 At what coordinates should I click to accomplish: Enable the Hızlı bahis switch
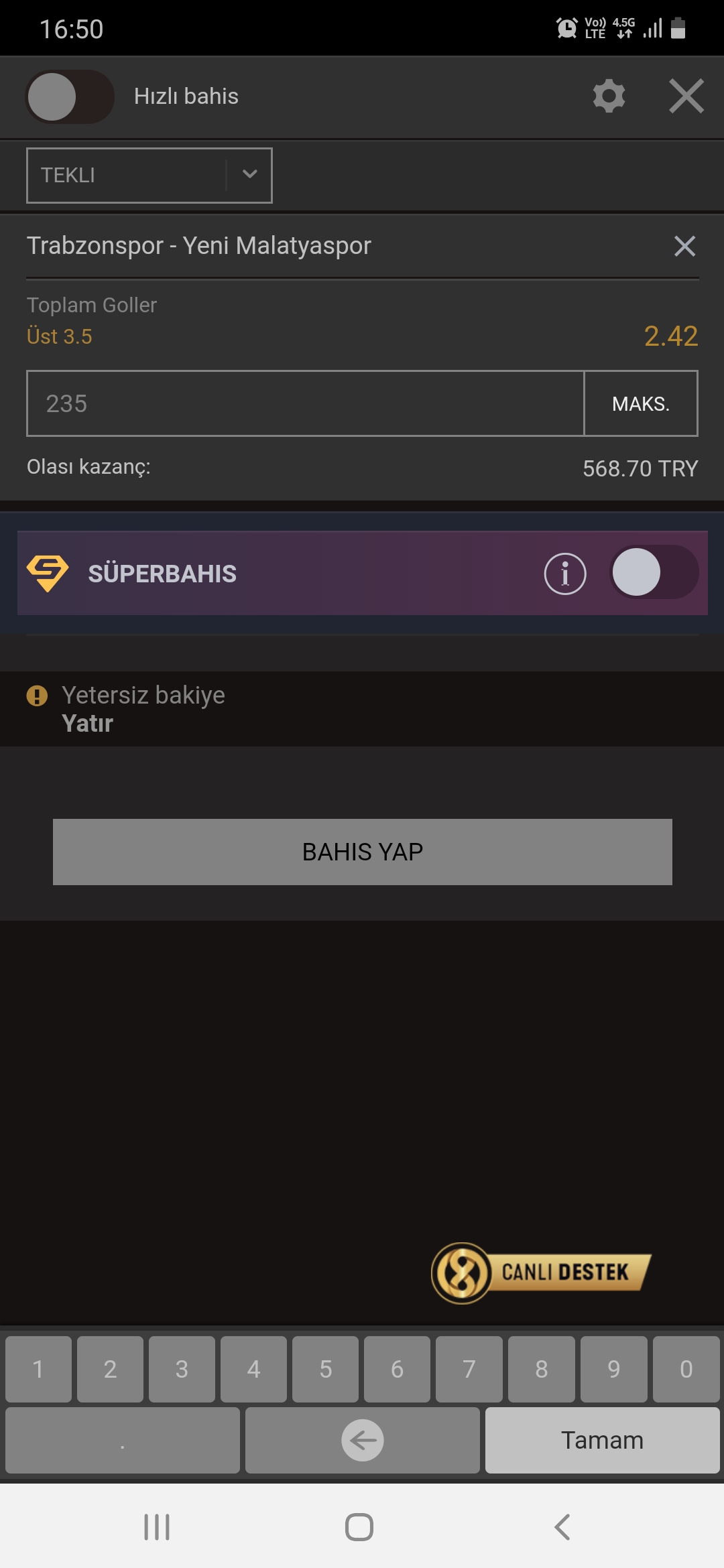point(70,96)
